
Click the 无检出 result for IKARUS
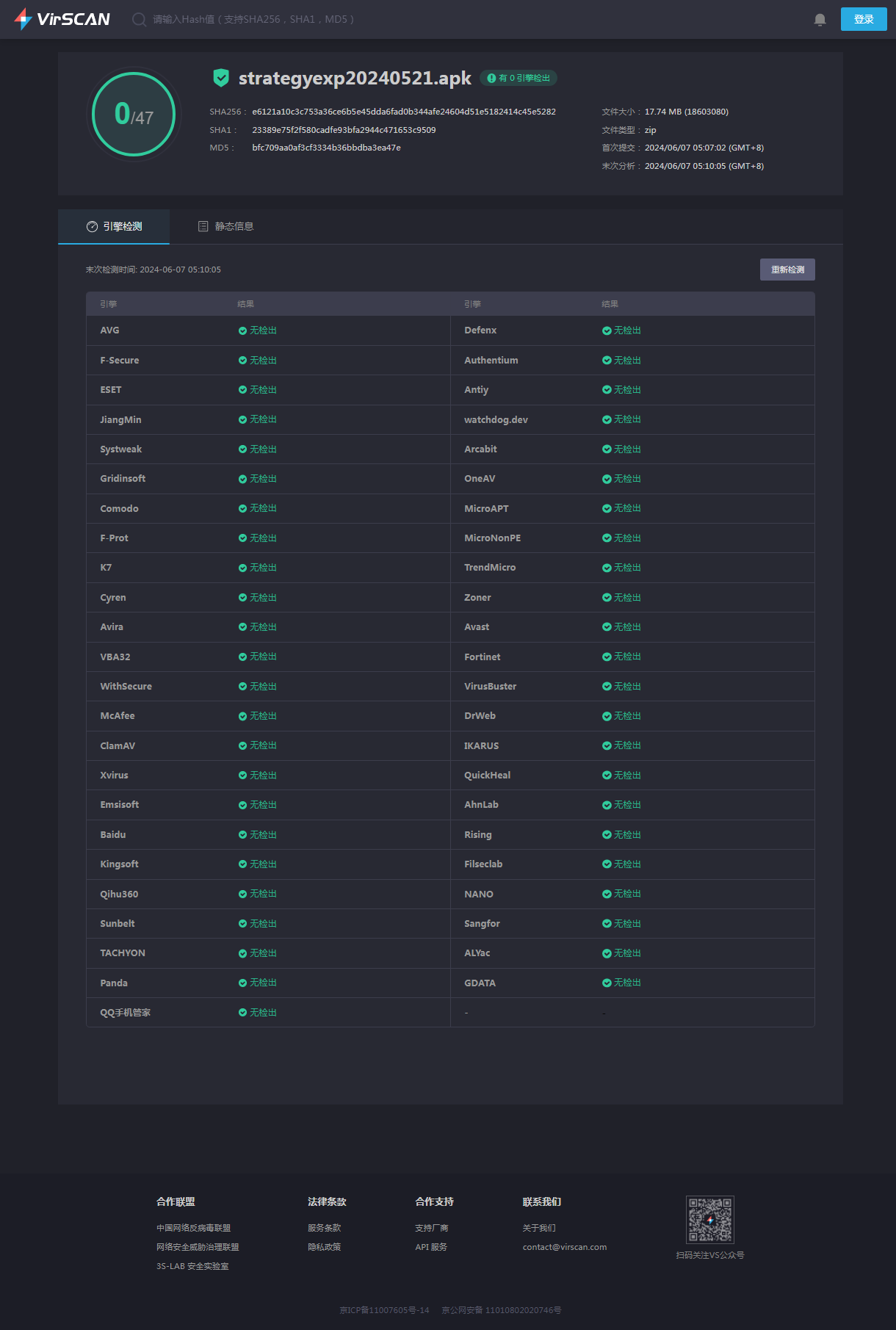tap(627, 745)
